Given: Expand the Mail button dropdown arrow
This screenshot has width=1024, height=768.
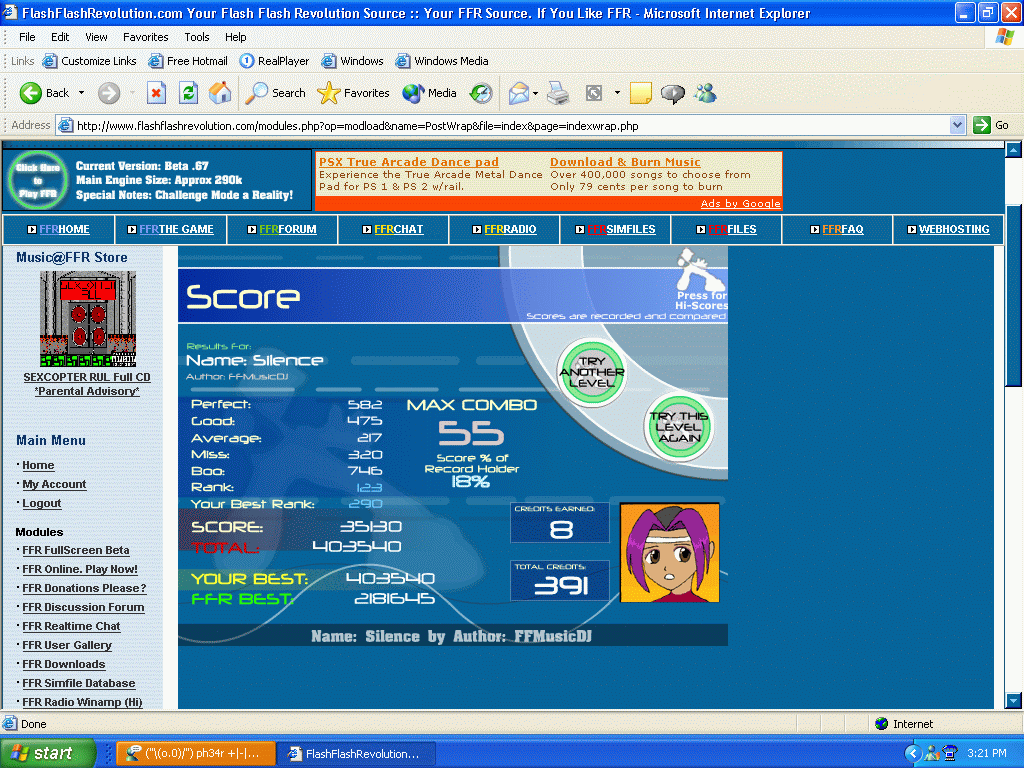Looking at the screenshot, I should 536,93.
